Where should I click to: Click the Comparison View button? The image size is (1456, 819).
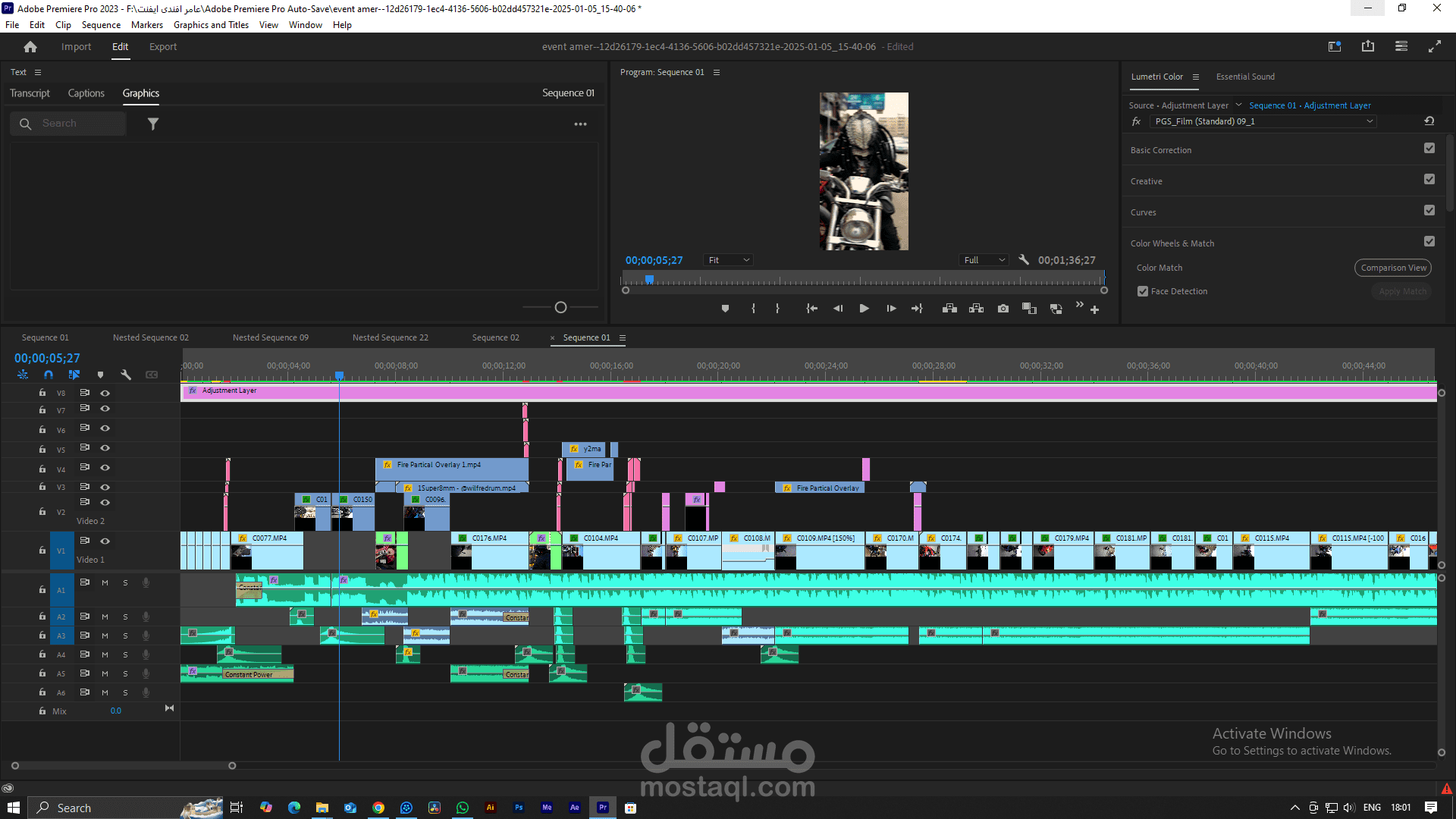click(x=1393, y=268)
